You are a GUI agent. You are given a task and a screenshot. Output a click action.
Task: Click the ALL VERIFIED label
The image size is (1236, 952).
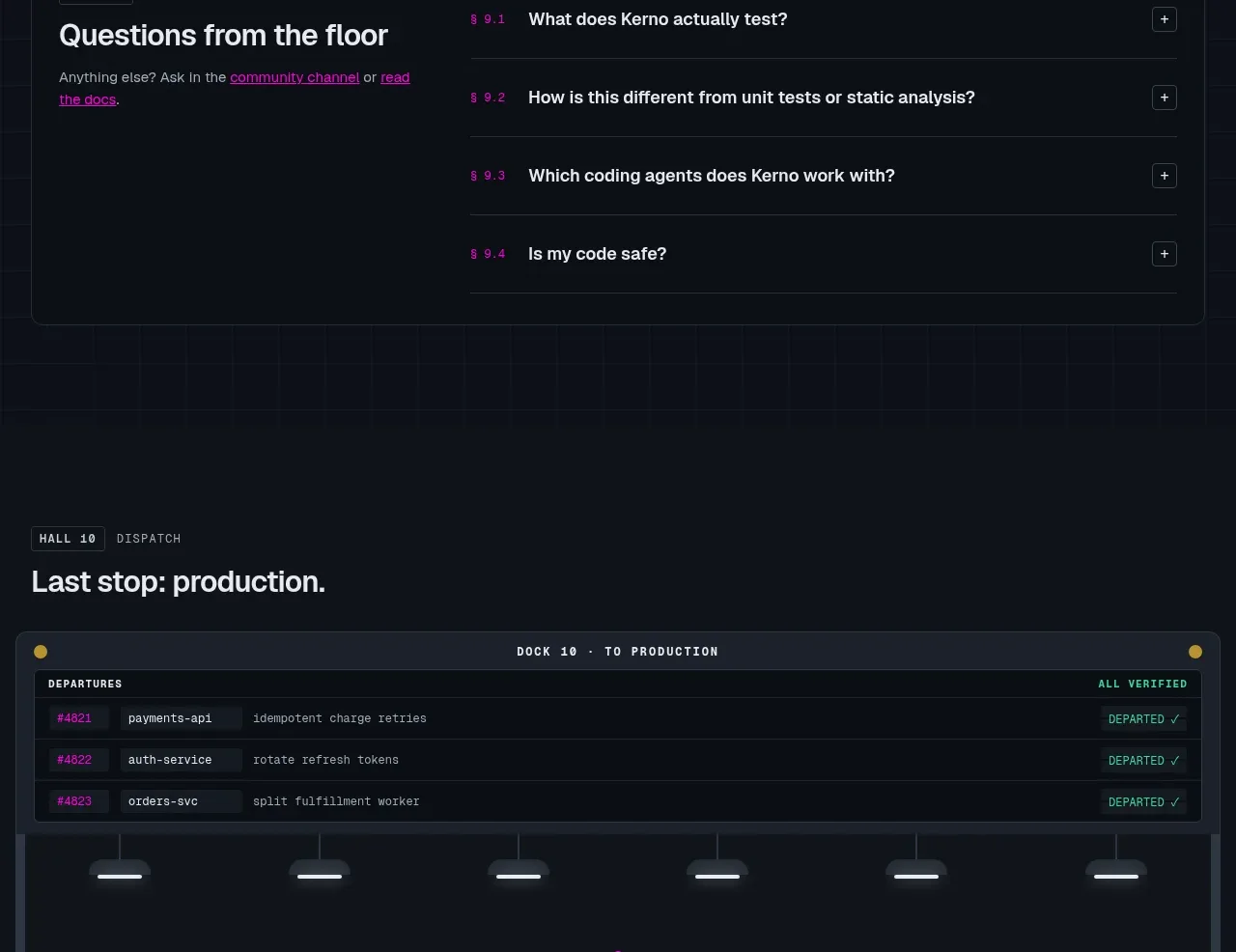[x=1142, y=684]
